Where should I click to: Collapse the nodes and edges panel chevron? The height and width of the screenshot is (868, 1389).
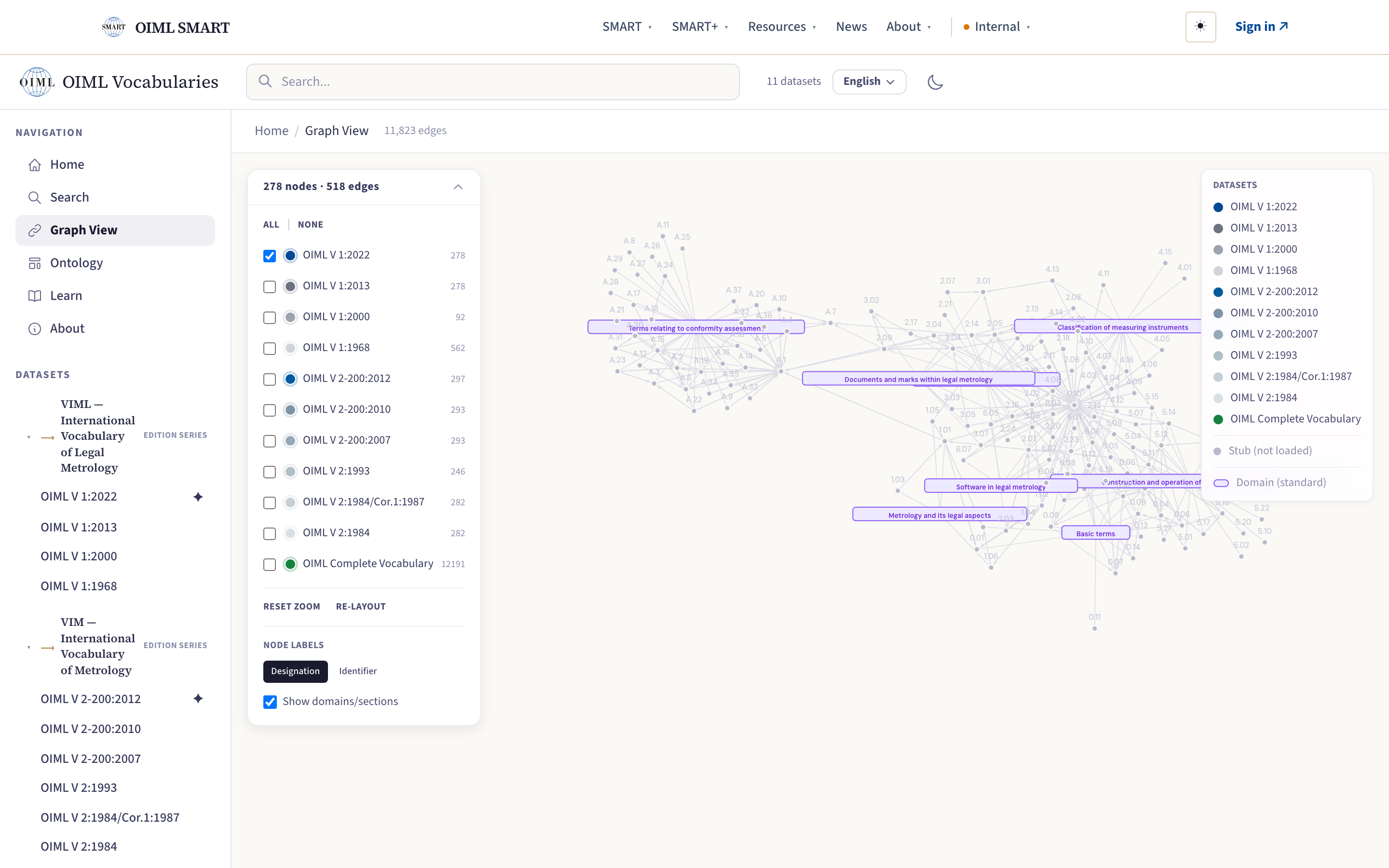(458, 187)
